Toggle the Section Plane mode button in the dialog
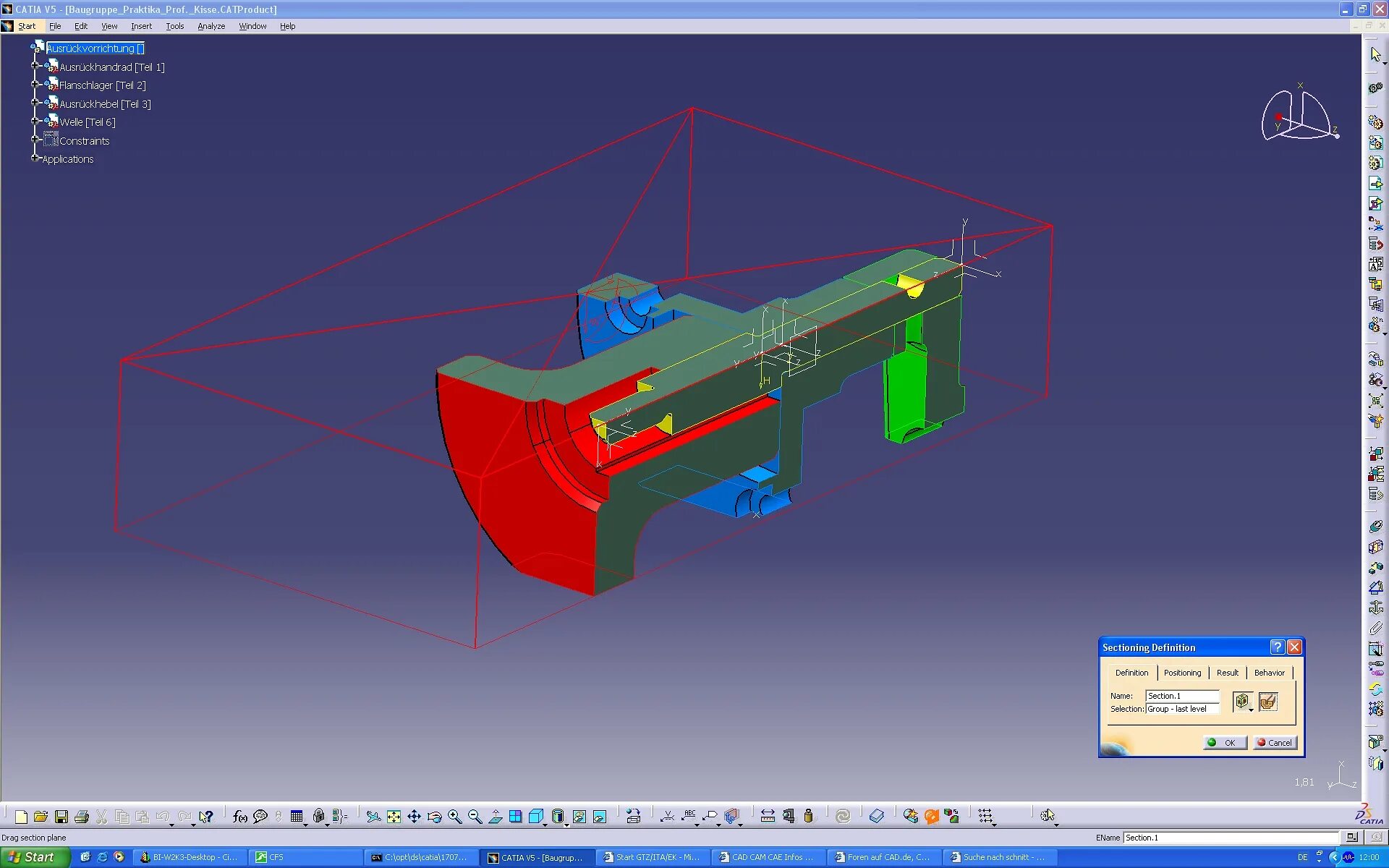Screen dimensions: 1389x868 [x=1241, y=701]
